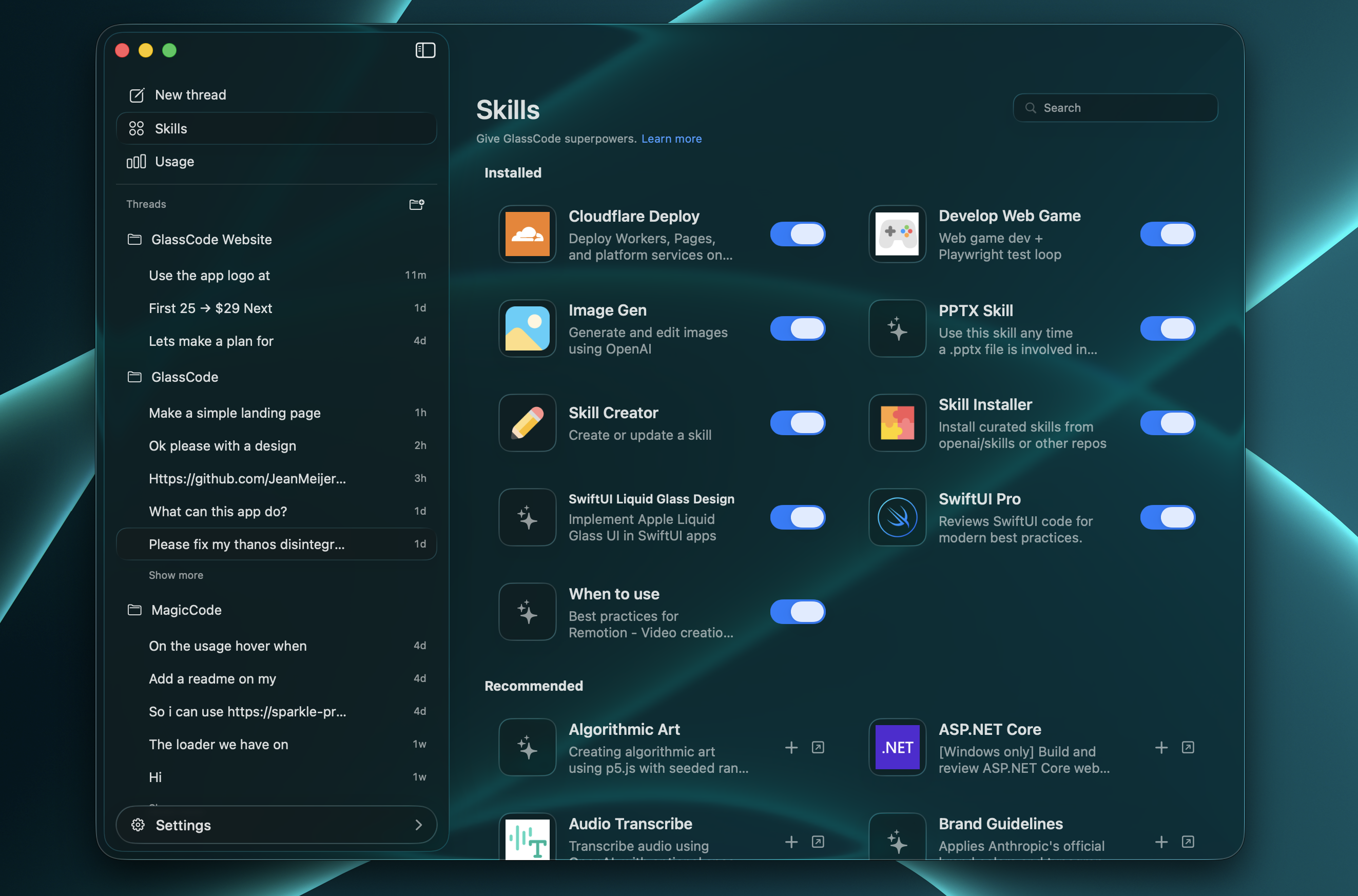Install Audio Transcribe using plus icon
This screenshot has height=896, width=1358.
[x=791, y=842]
